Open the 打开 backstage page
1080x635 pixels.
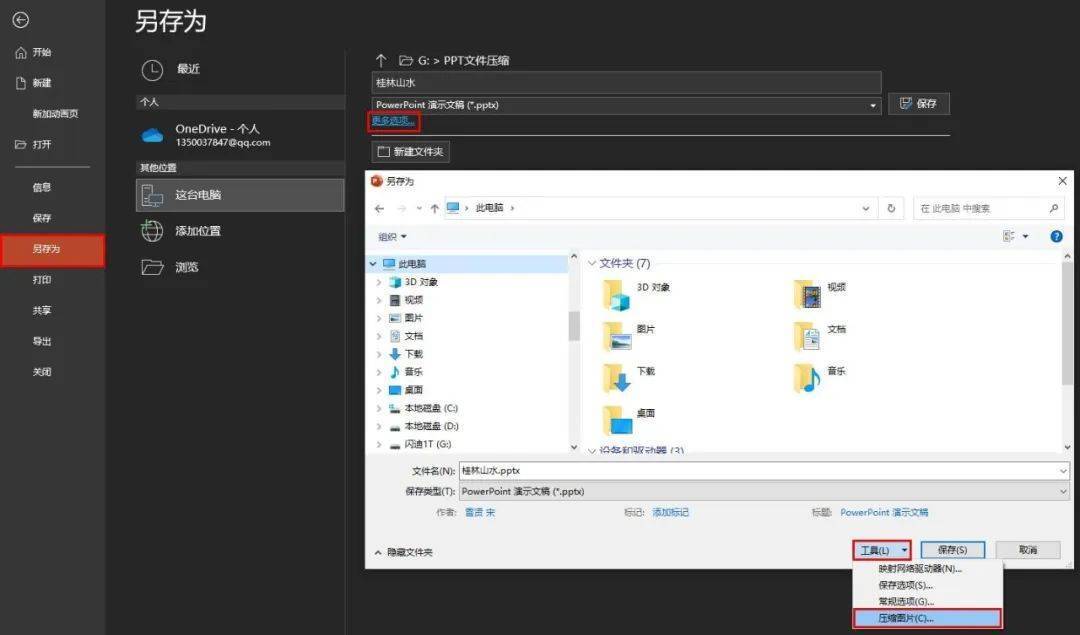click(33, 145)
